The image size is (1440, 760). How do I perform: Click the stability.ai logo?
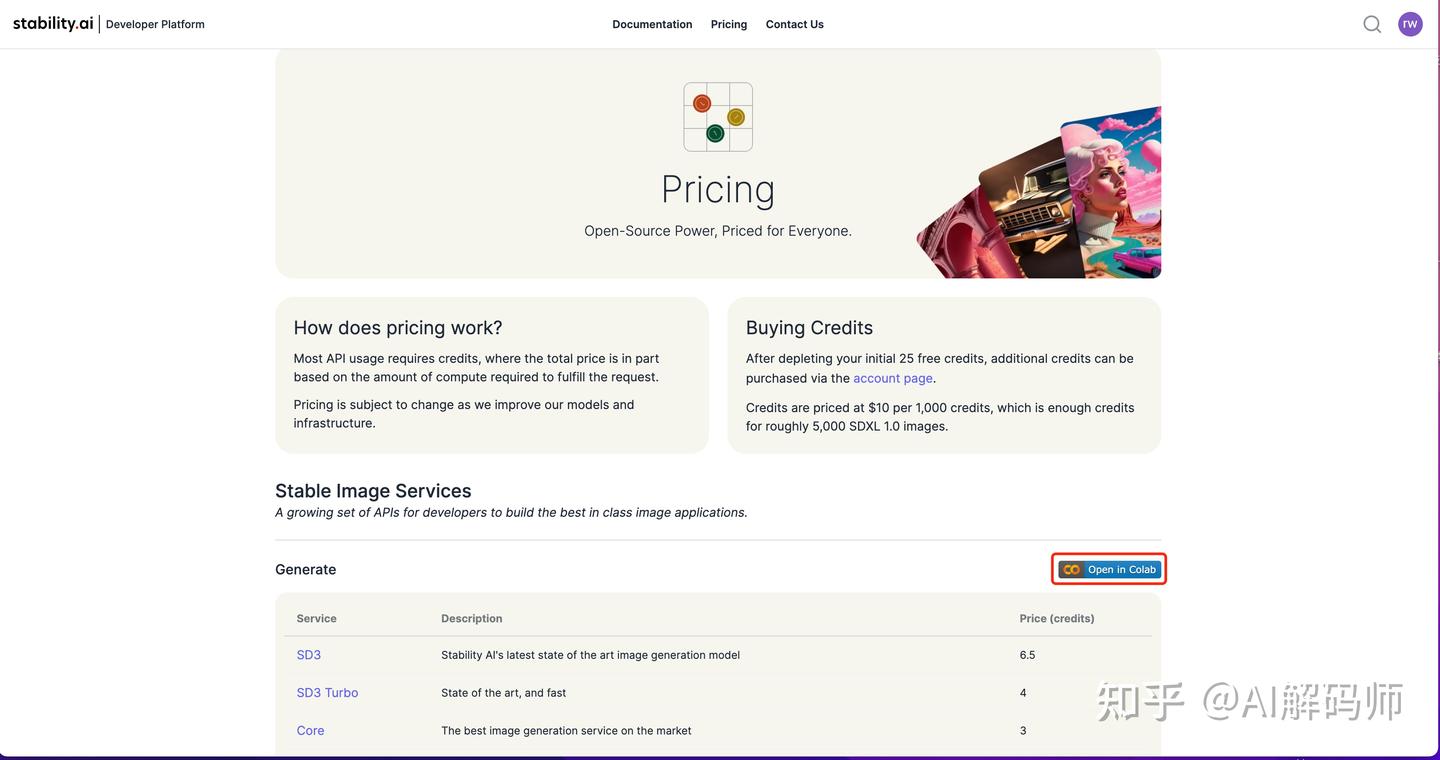pos(53,23)
